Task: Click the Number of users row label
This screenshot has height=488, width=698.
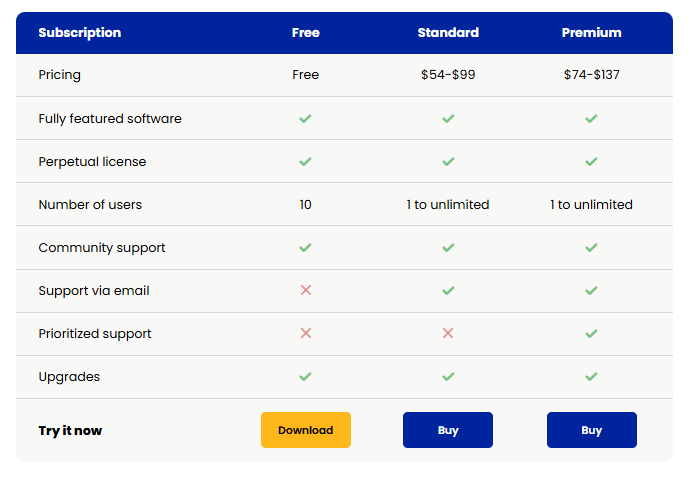Action: 90,204
